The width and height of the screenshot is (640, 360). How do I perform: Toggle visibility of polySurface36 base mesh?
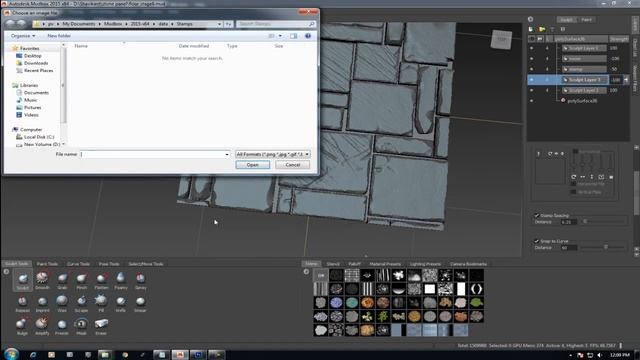coord(531,101)
